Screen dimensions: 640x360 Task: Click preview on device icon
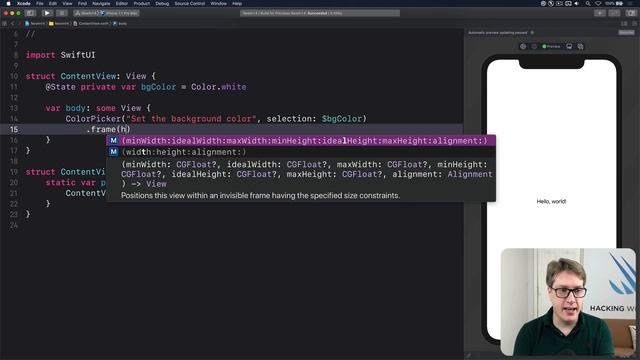(x=569, y=47)
